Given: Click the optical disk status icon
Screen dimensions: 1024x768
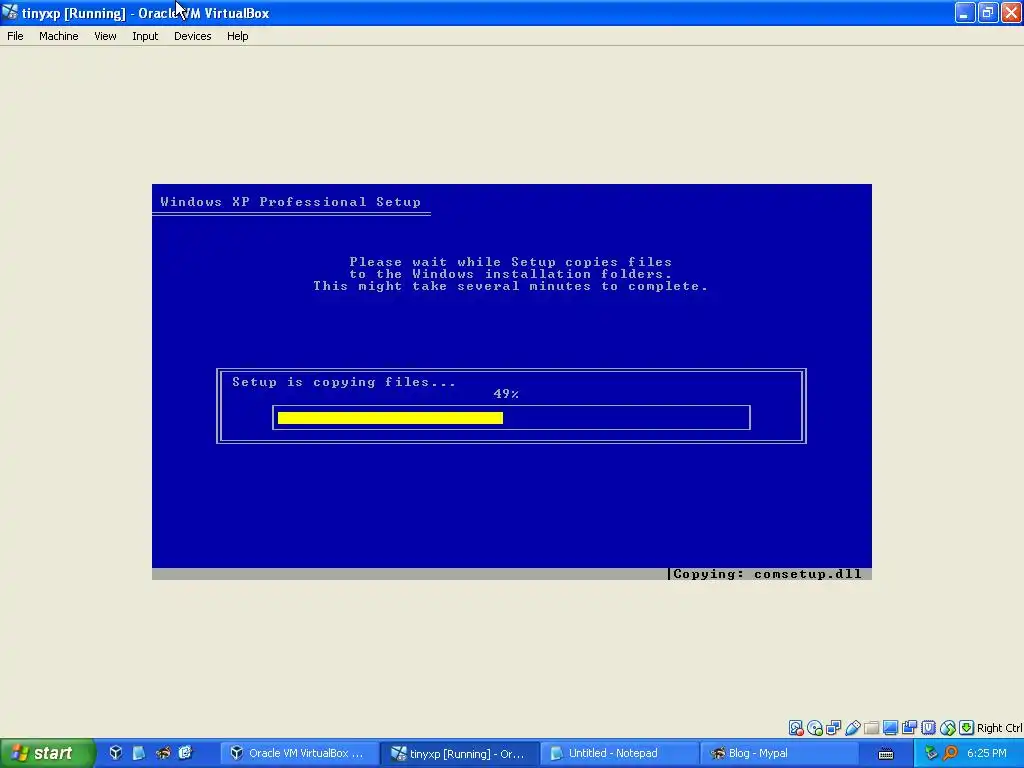Looking at the screenshot, I should click(814, 728).
